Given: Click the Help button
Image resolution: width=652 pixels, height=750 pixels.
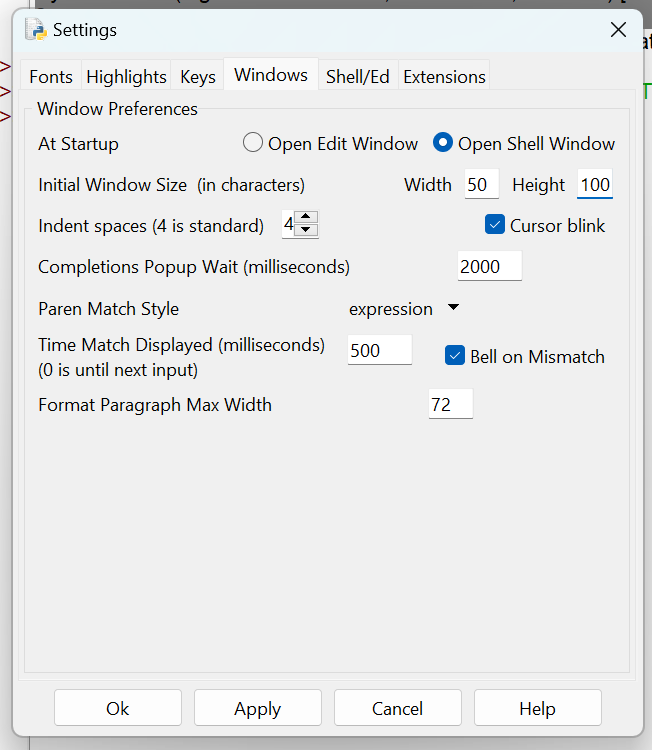Looking at the screenshot, I should point(537,708).
